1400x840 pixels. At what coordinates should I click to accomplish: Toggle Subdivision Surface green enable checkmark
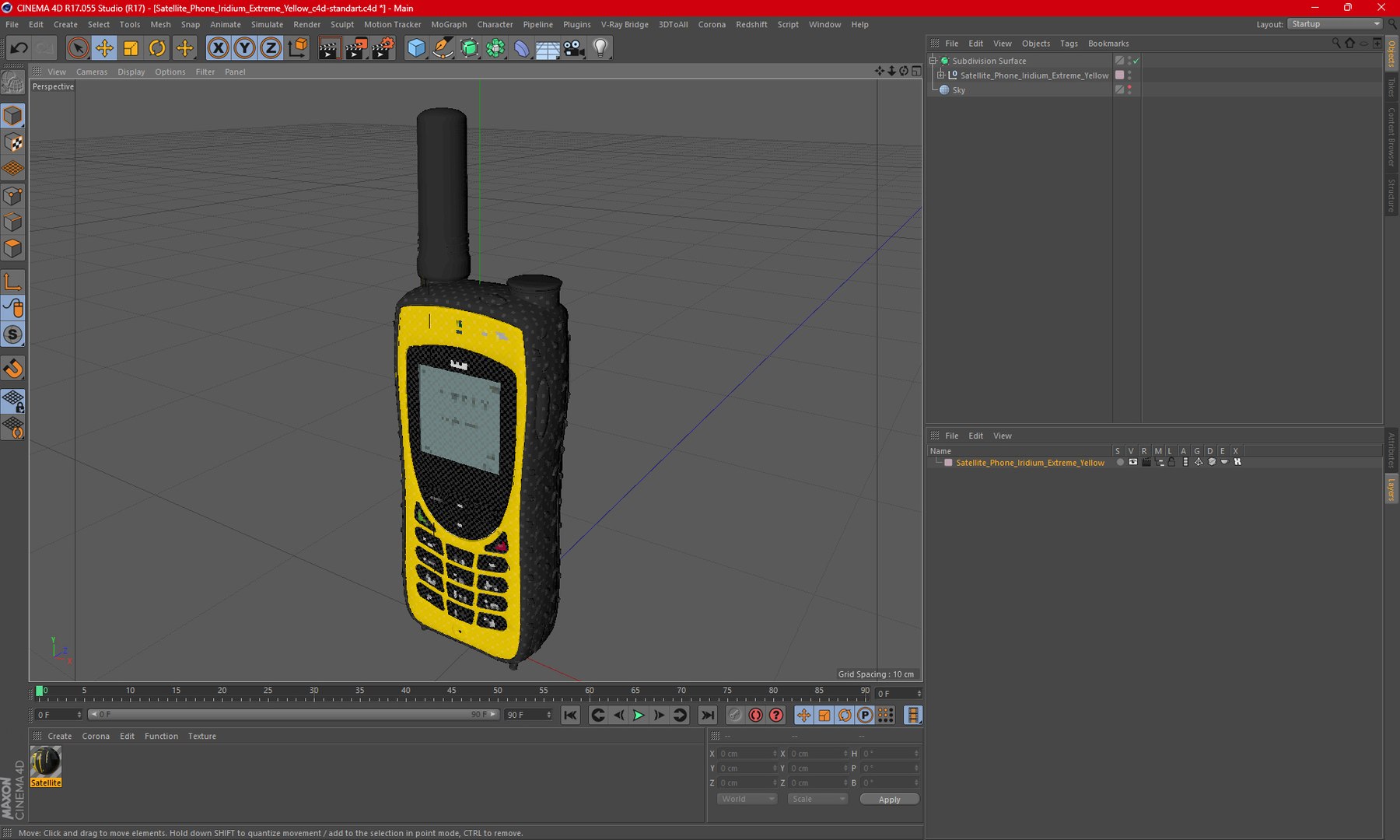click(x=1136, y=61)
